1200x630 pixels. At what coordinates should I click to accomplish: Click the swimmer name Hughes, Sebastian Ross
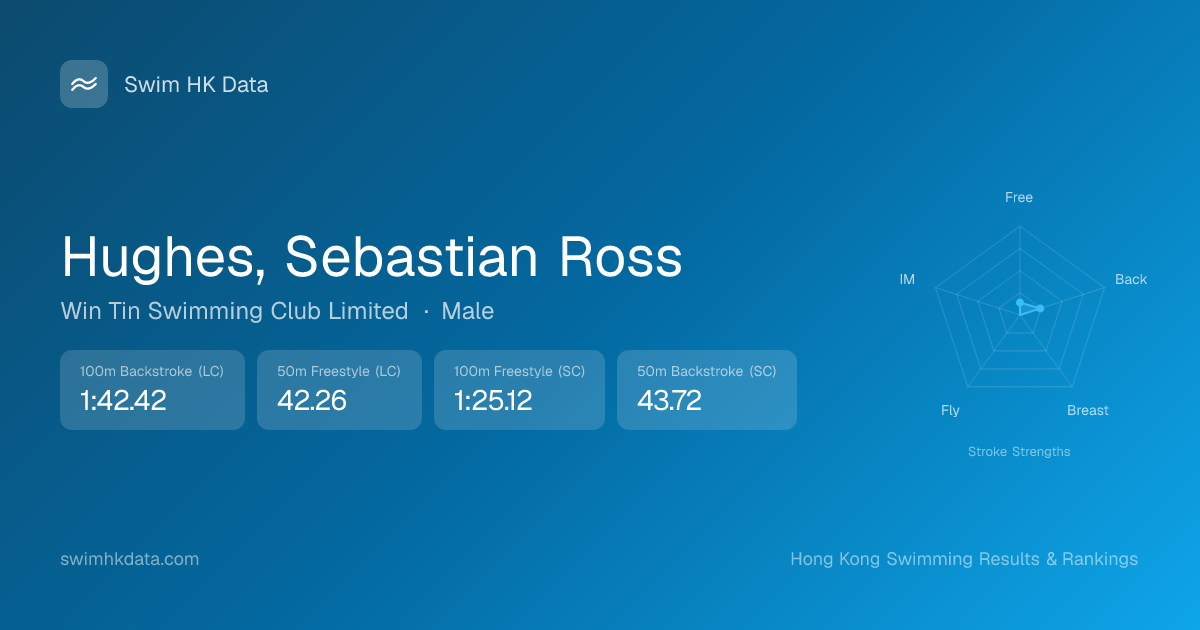(372, 257)
